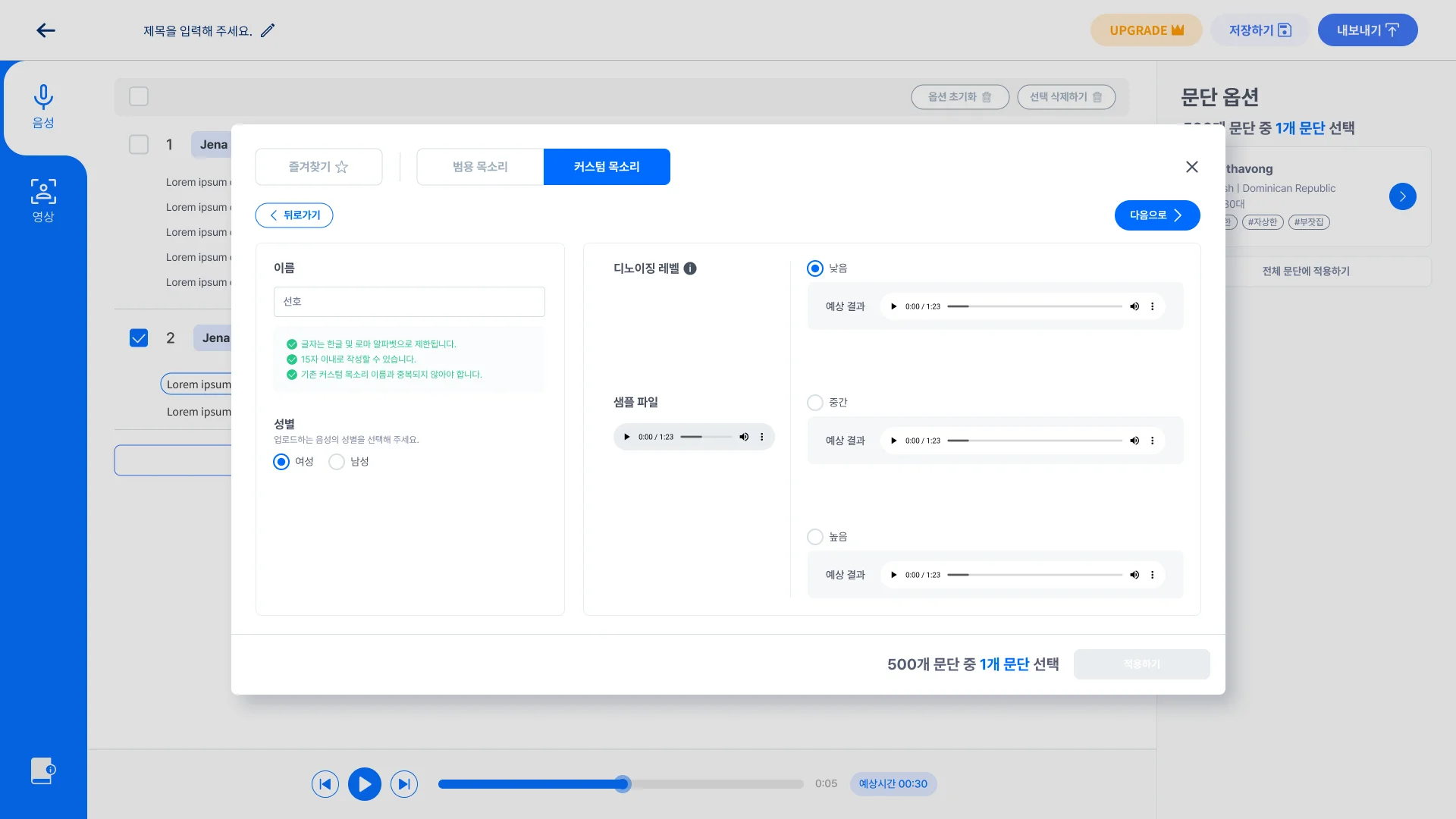The image size is (1456, 819).
Task: Open more options on 높음 preview player
Action: pyautogui.click(x=1153, y=575)
